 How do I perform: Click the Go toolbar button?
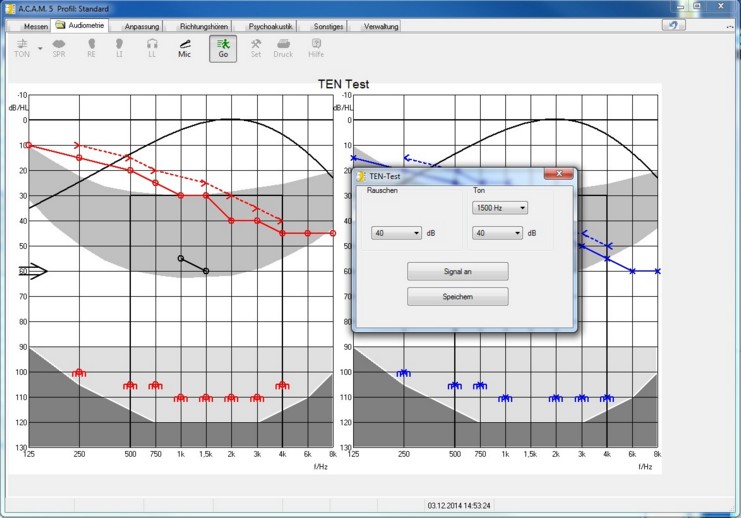[223, 49]
